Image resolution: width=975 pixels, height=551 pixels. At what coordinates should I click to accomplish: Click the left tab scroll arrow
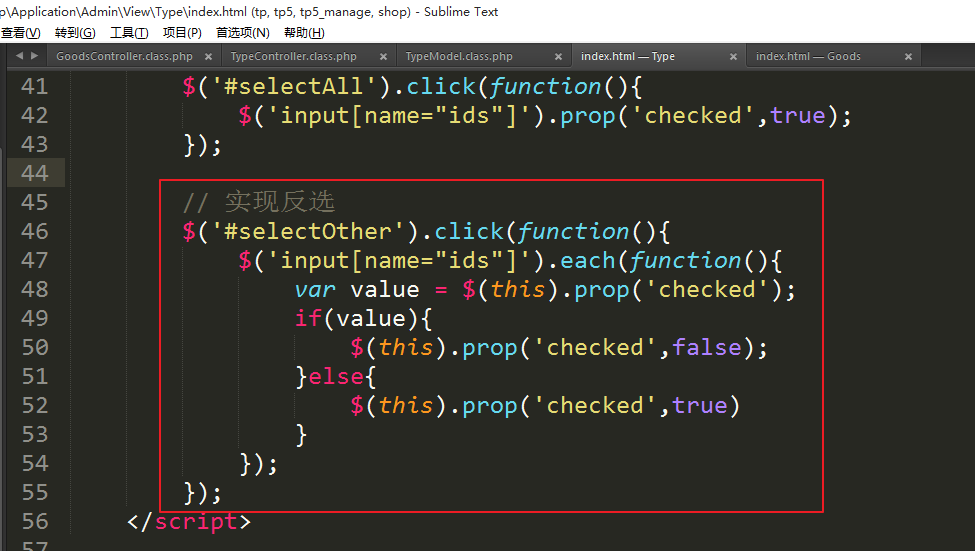20,56
